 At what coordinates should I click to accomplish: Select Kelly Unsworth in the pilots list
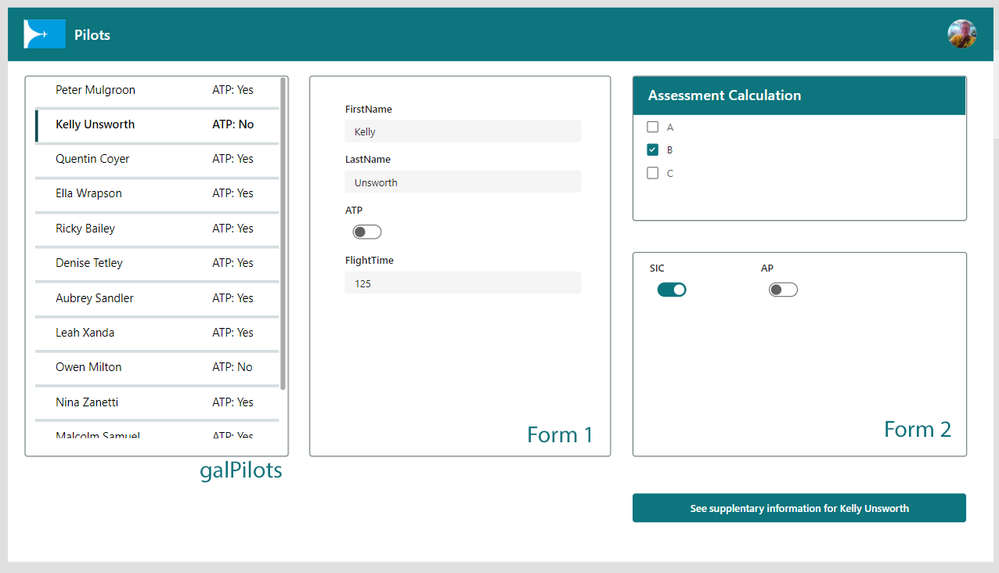coord(157,125)
